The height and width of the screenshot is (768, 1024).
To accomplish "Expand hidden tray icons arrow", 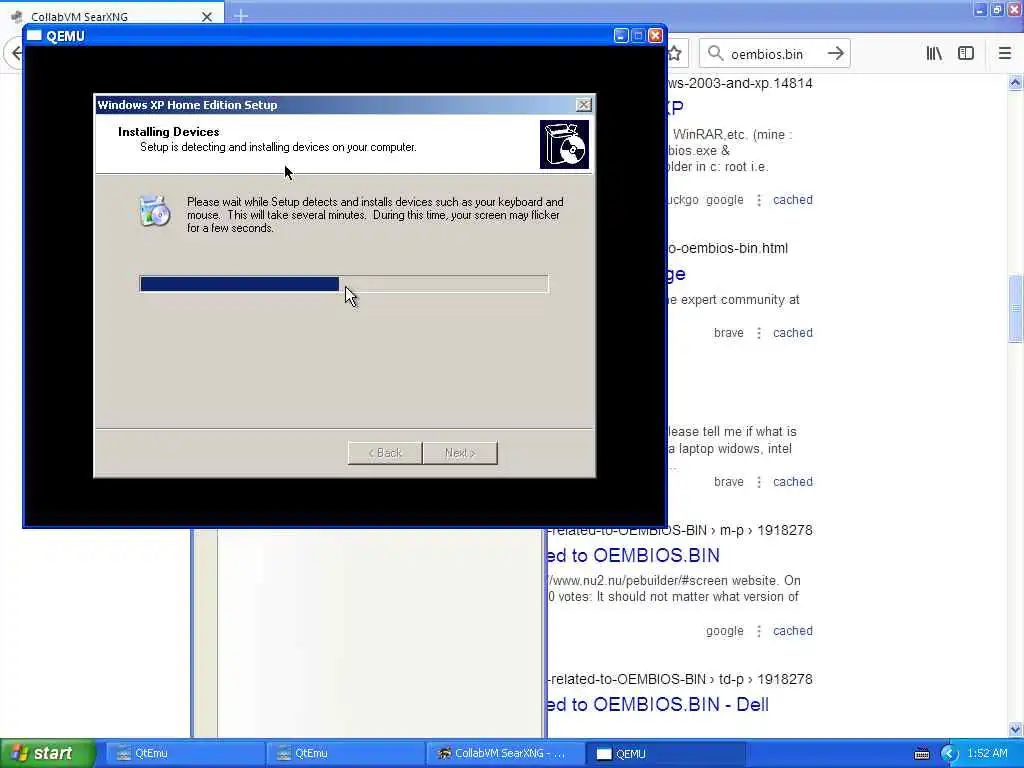I will click(949, 754).
